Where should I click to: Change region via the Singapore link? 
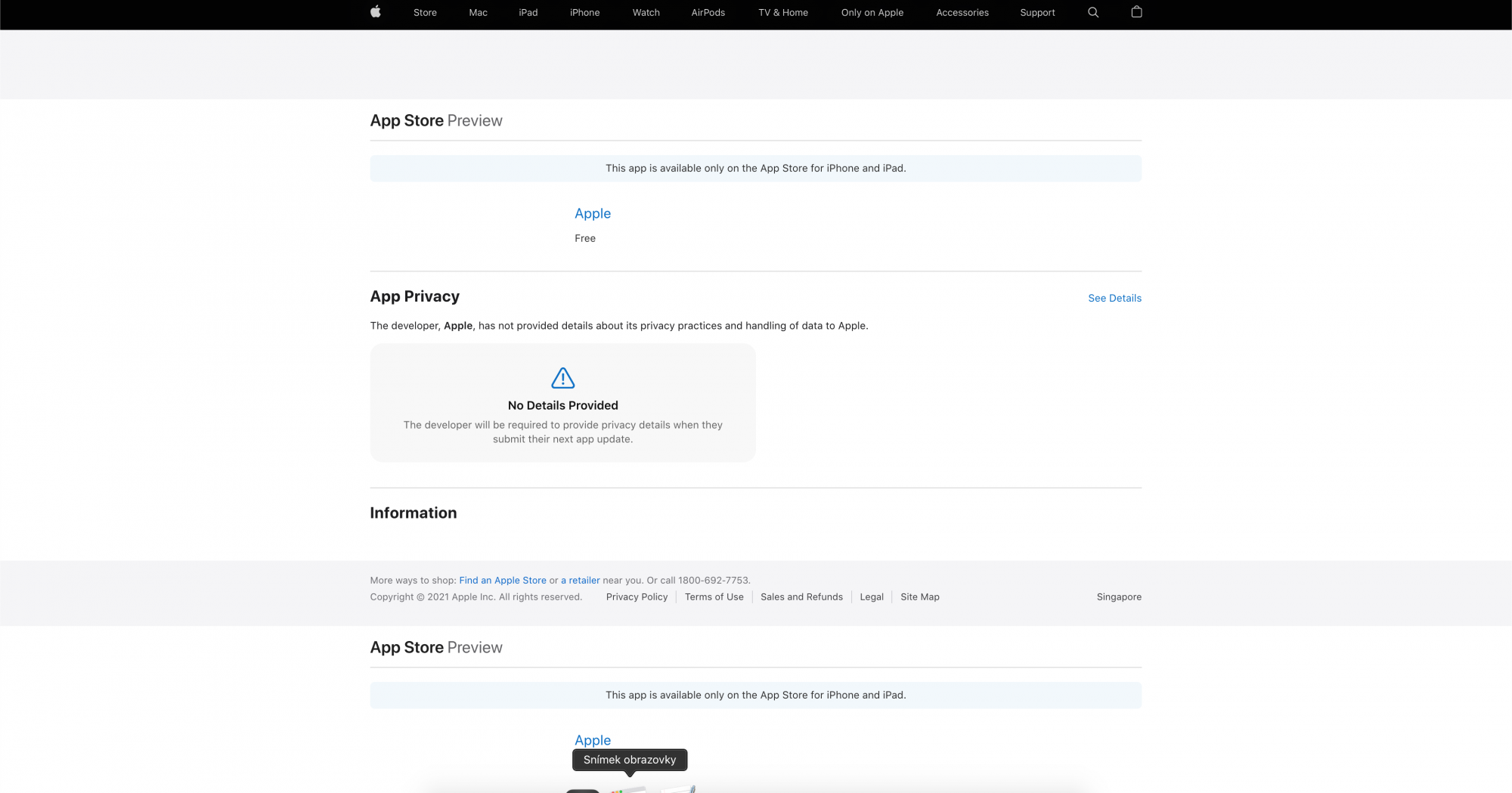point(1119,597)
